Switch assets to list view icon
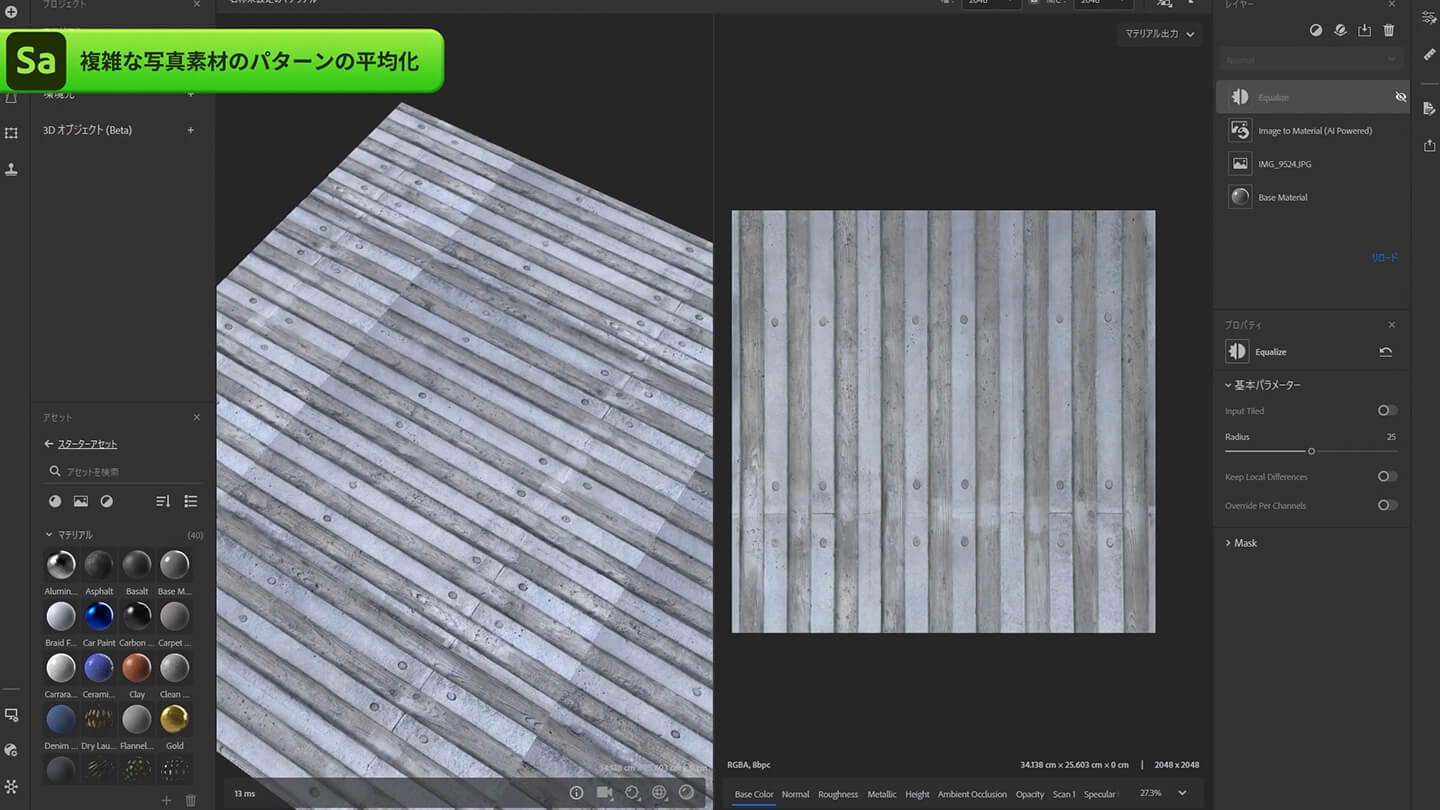The image size is (1440, 810). [191, 501]
